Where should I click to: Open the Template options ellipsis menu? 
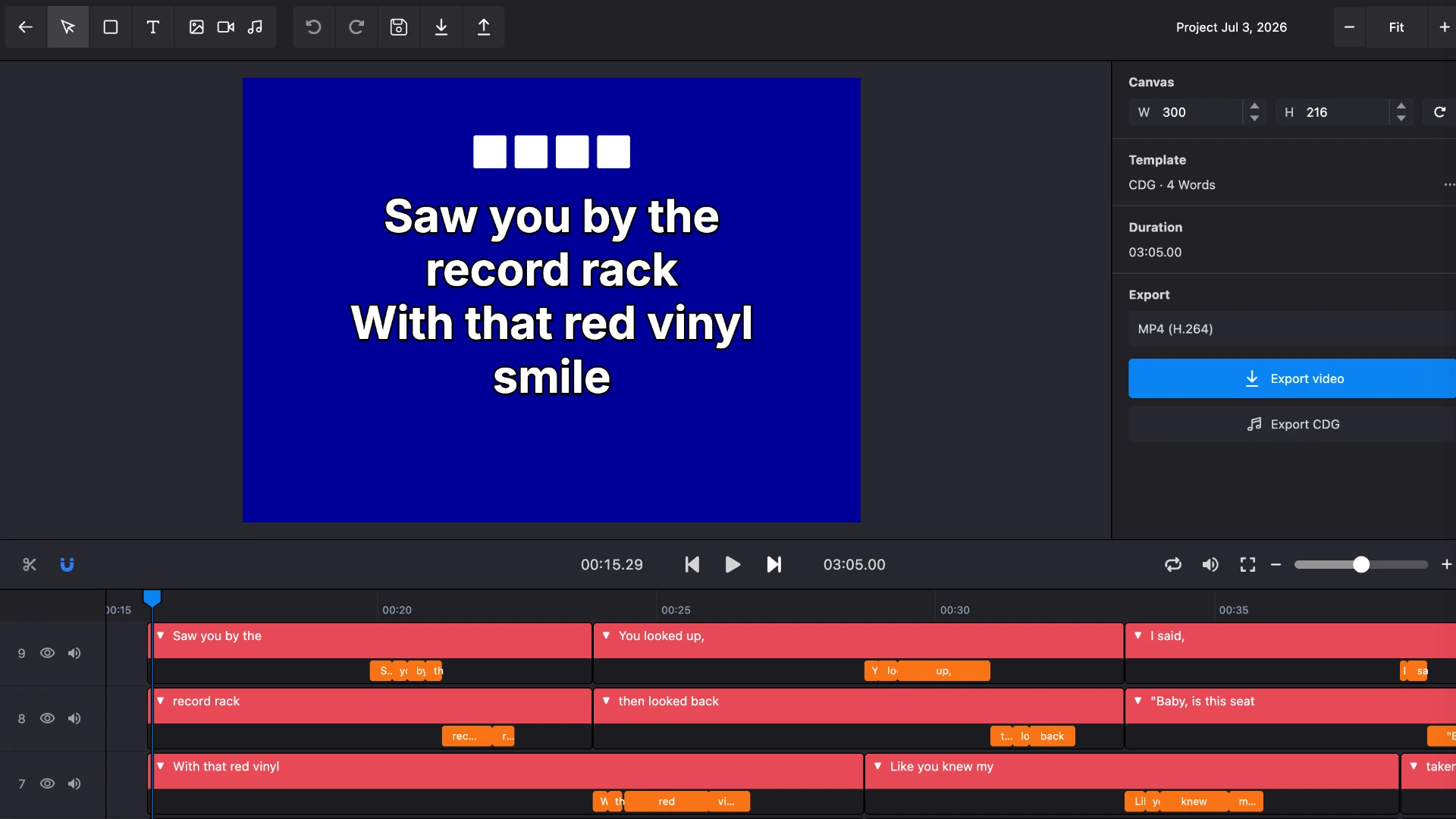1448,184
